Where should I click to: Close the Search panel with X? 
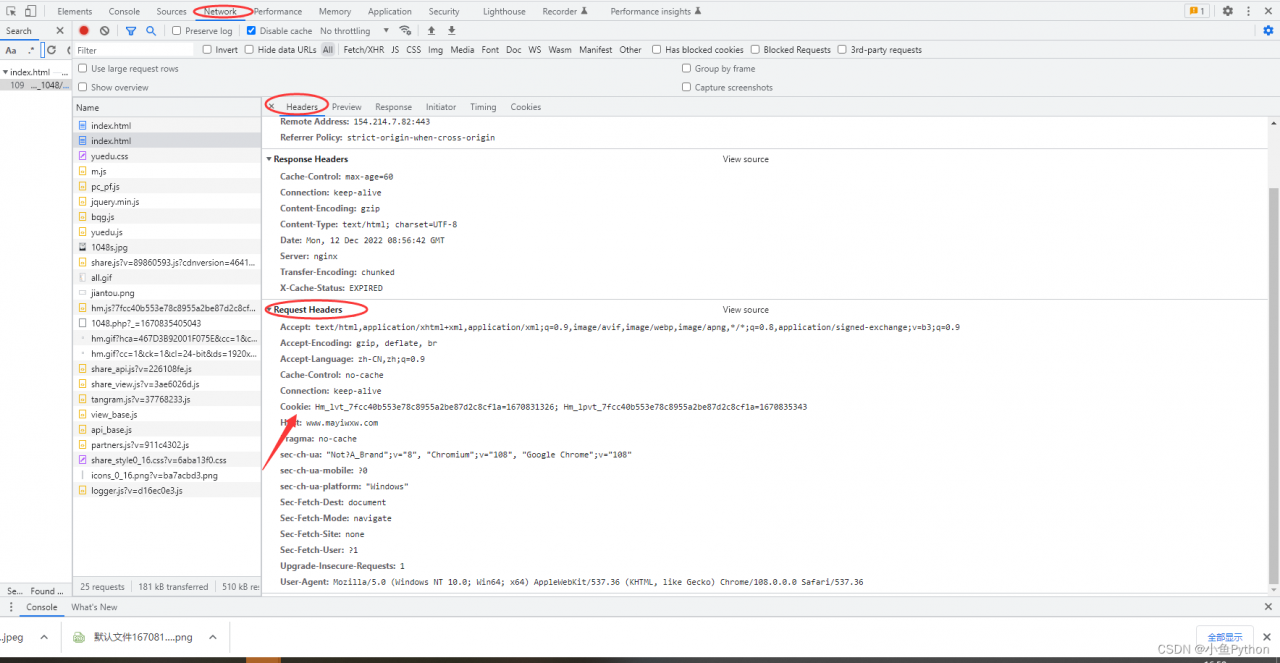pyautogui.click(x=59, y=31)
